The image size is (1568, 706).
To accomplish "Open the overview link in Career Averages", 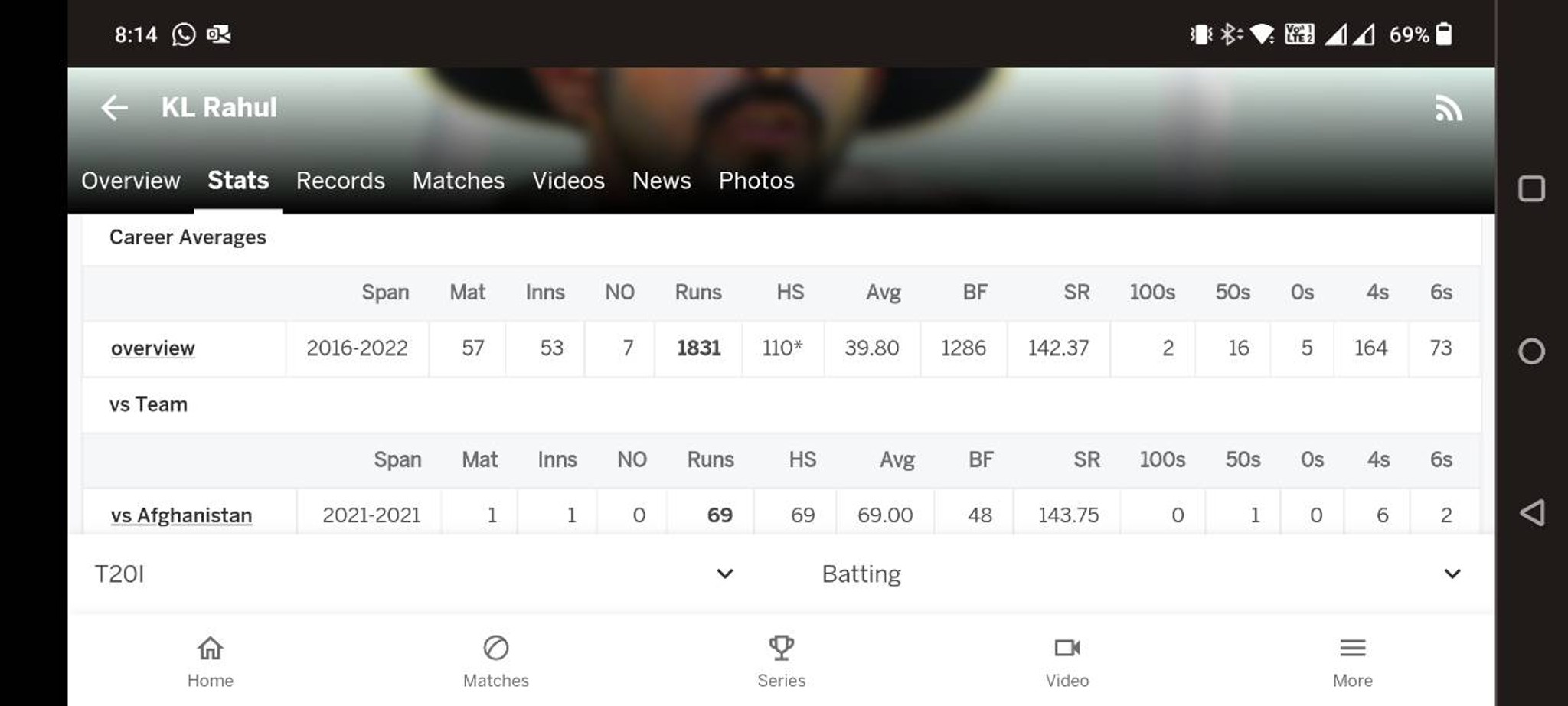I will pos(153,348).
